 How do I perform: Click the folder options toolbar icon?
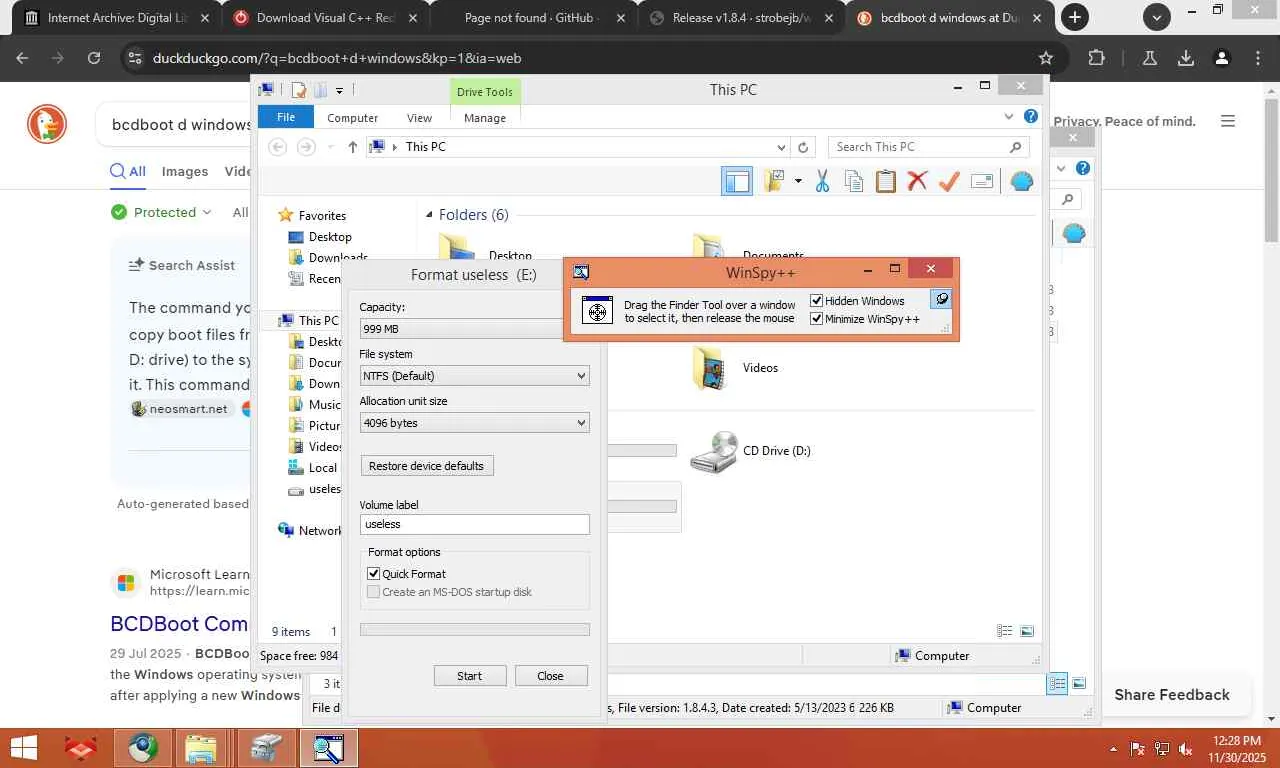pyautogui.click(x=775, y=181)
